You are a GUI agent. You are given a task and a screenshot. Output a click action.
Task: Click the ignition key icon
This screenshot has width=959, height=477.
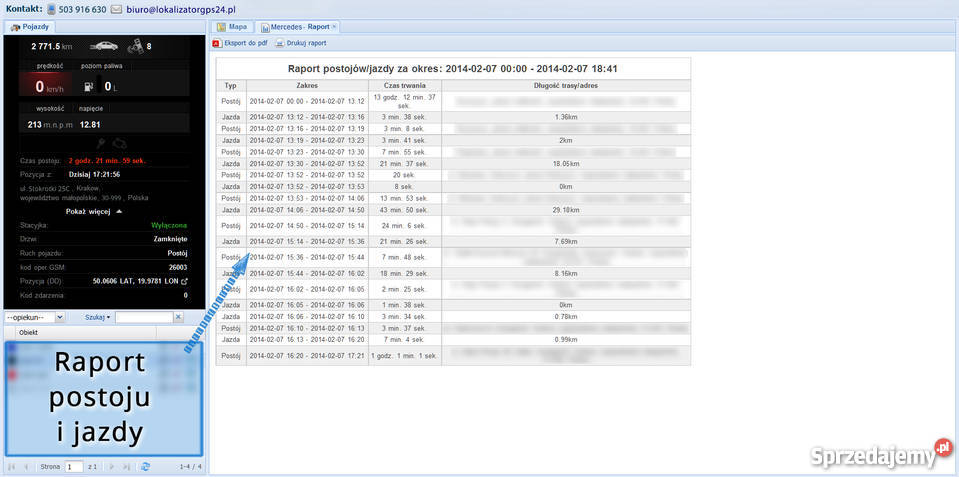point(101,143)
